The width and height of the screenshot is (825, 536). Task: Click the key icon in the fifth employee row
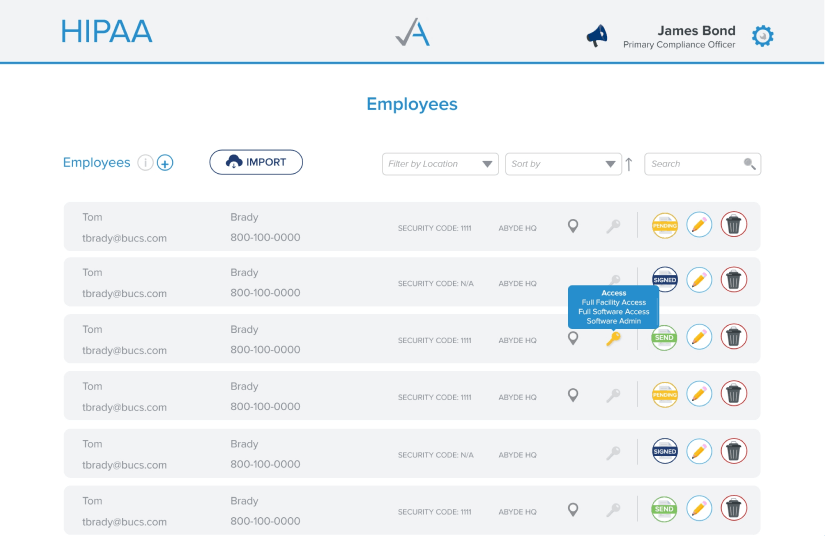pos(613,453)
